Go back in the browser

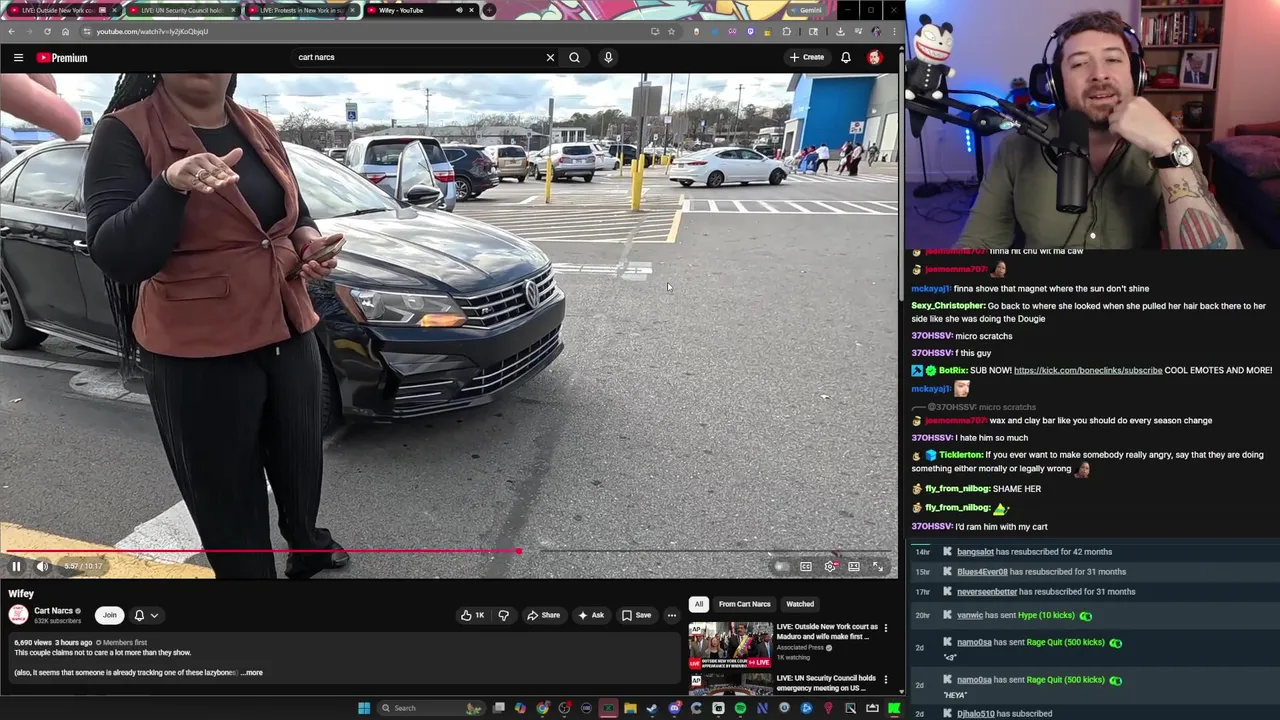[x=11, y=31]
